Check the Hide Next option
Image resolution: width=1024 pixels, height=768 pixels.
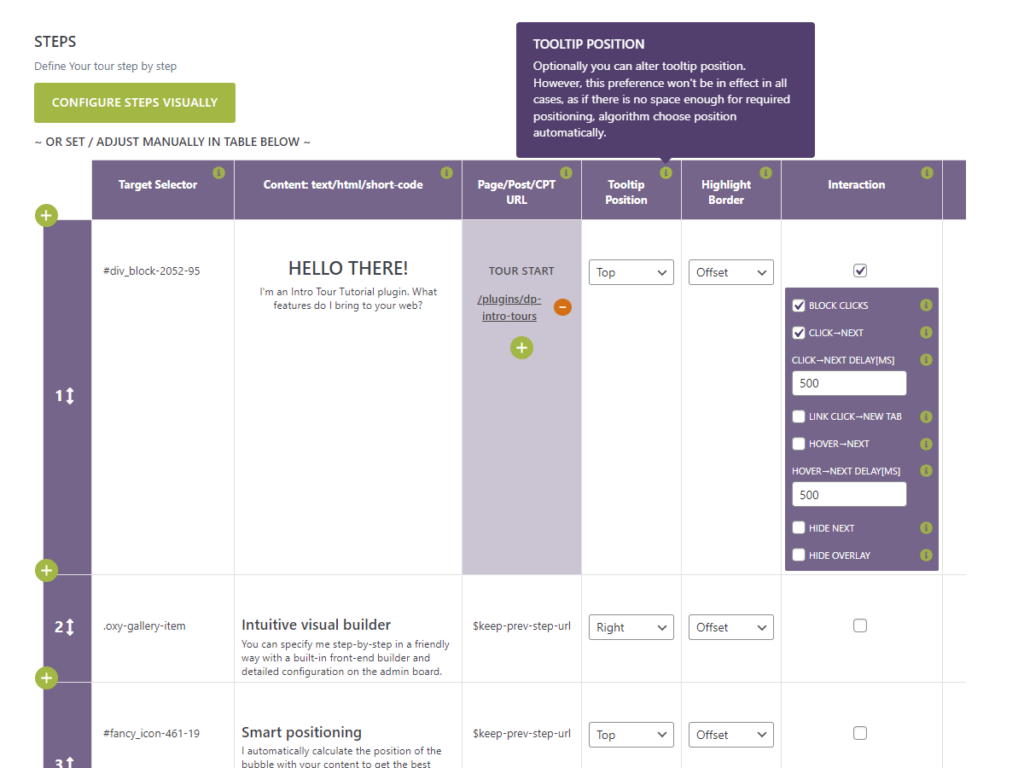(x=799, y=528)
